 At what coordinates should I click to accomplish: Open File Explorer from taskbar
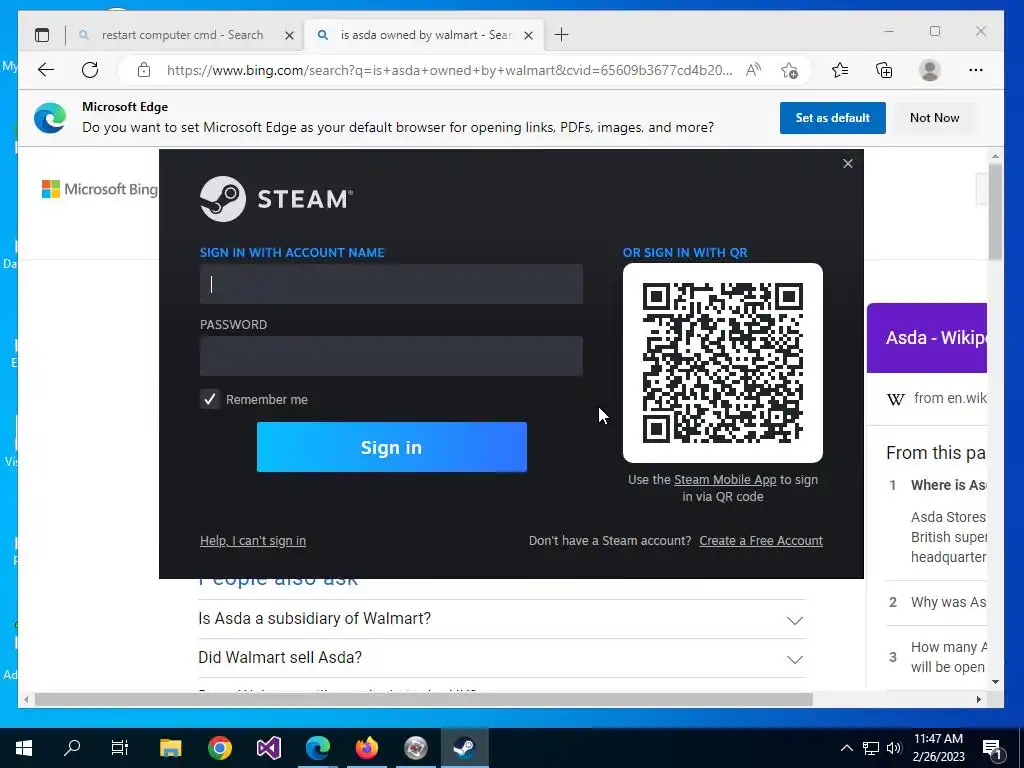pyautogui.click(x=170, y=748)
